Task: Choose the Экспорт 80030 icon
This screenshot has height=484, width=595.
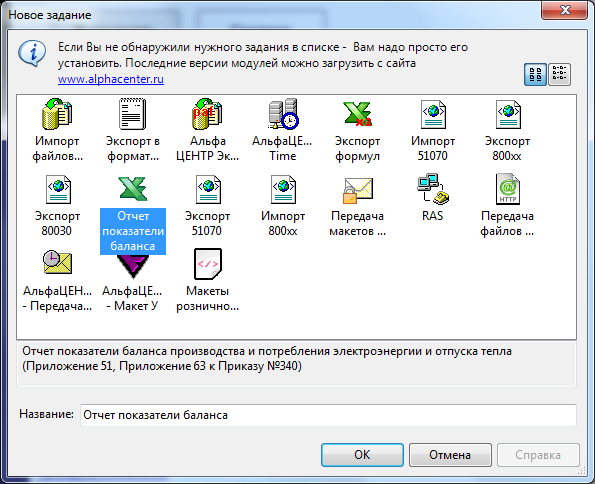Action: 58,189
